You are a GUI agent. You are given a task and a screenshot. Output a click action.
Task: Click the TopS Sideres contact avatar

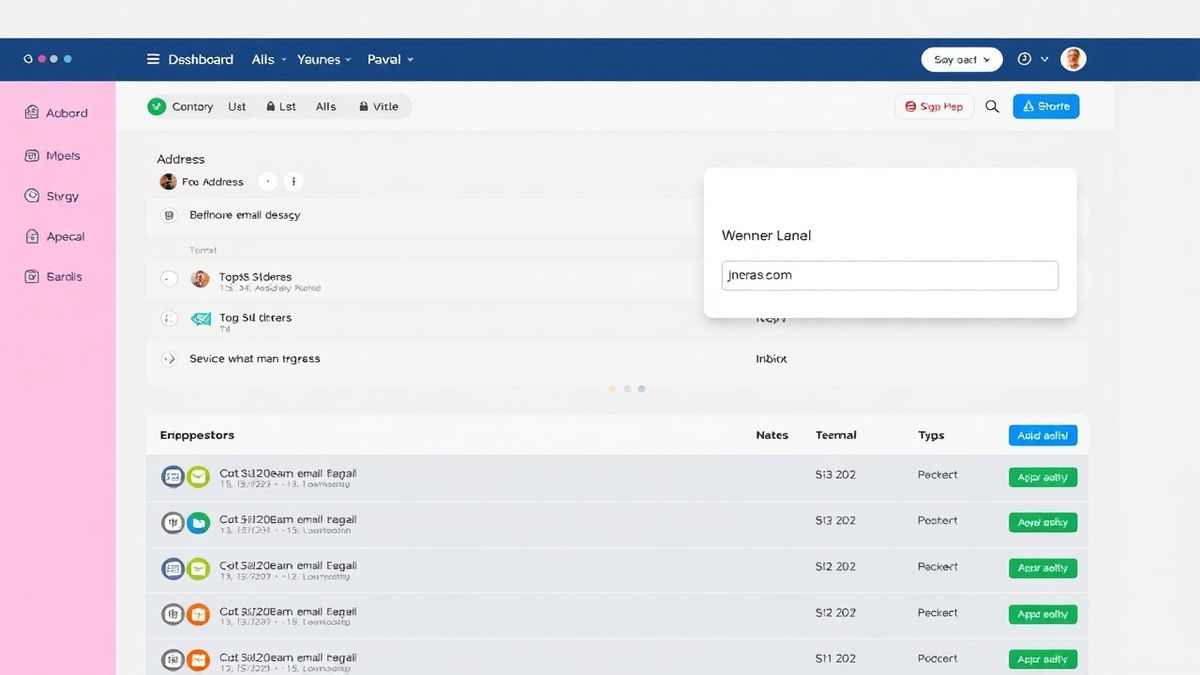200,279
